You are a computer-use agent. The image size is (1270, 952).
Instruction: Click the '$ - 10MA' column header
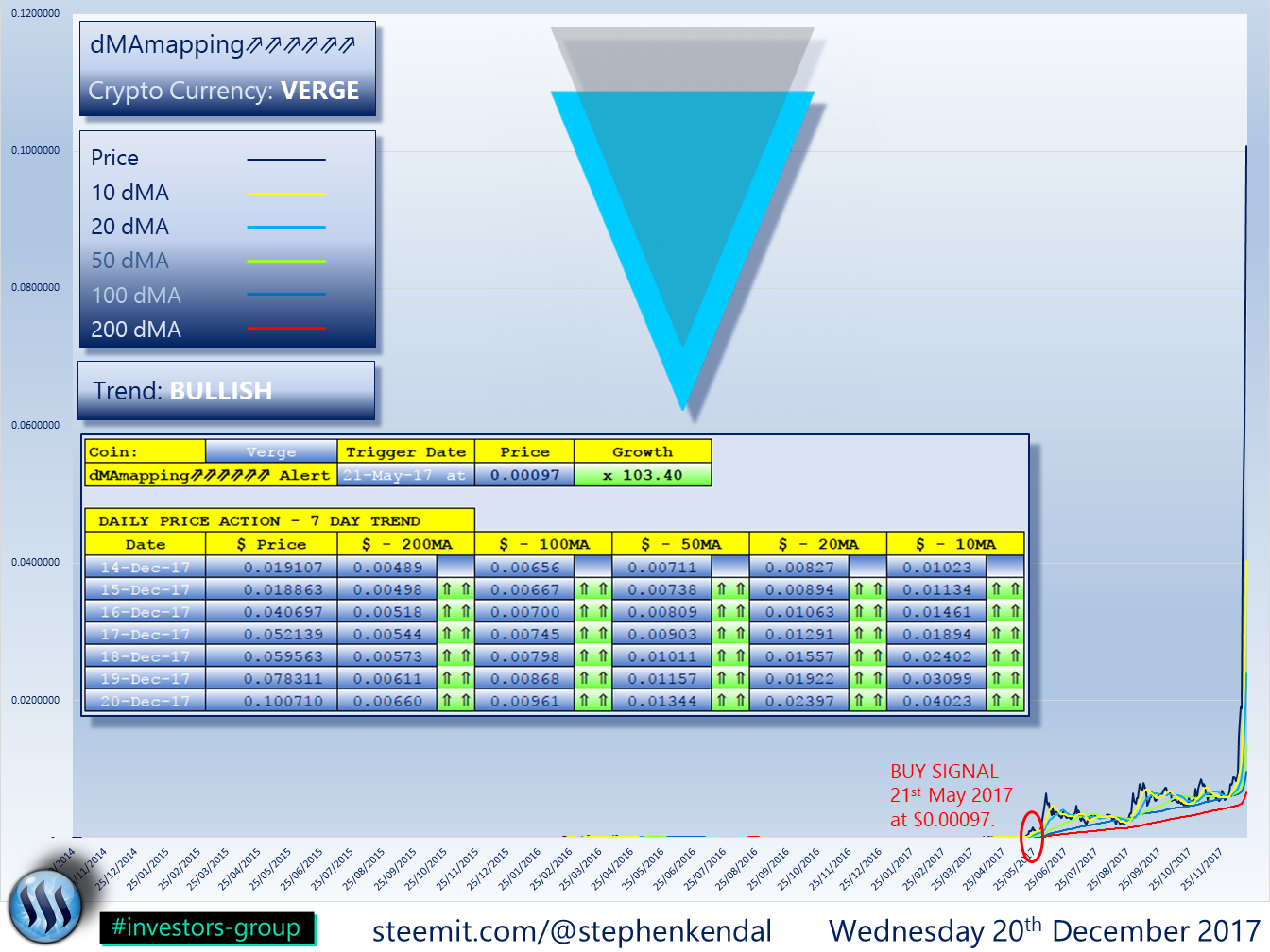pos(955,544)
